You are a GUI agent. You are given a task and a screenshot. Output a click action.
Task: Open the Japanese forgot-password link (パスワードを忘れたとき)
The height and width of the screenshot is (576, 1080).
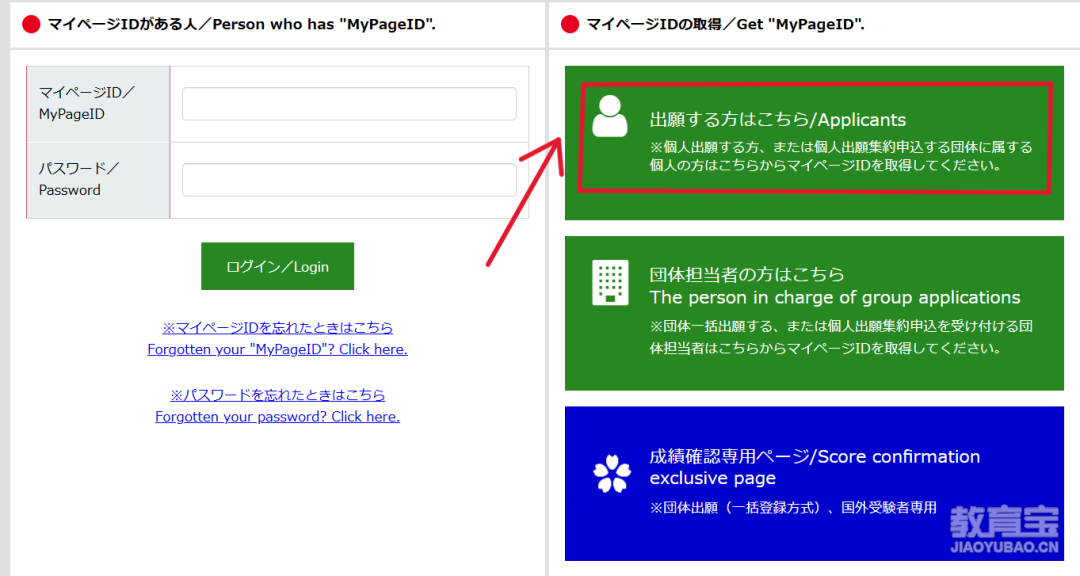click(x=278, y=395)
